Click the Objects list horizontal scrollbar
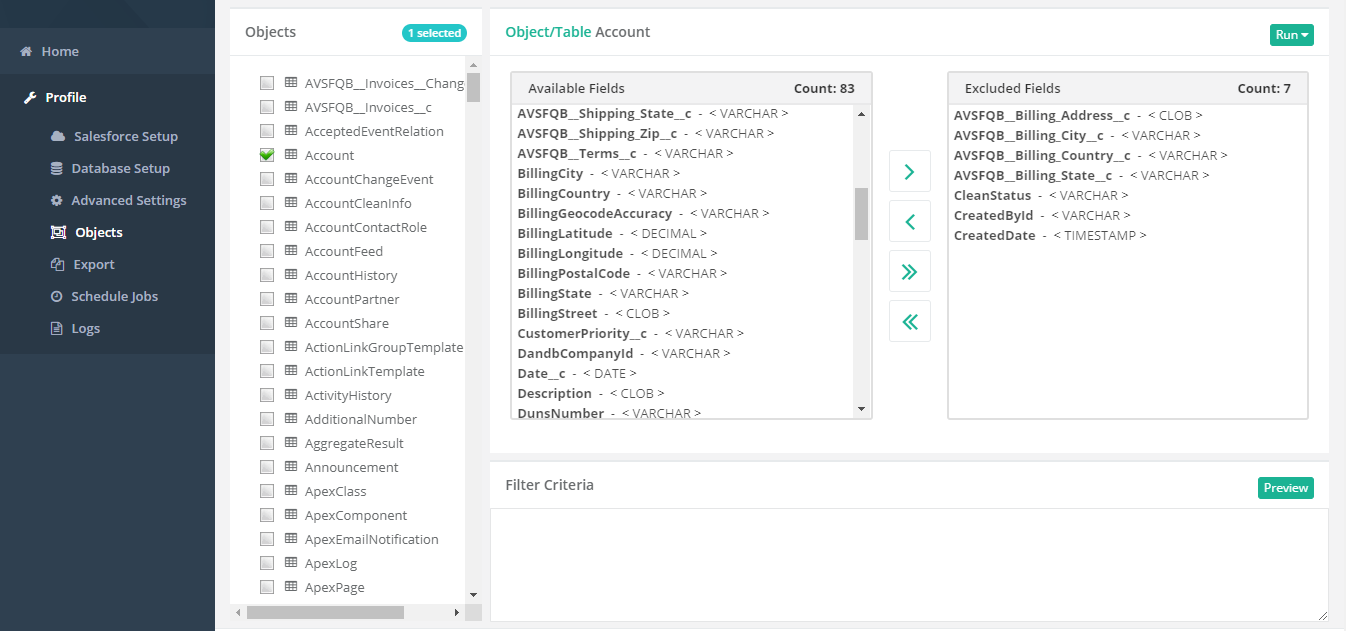The height and width of the screenshot is (631, 1346). point(325,612)
